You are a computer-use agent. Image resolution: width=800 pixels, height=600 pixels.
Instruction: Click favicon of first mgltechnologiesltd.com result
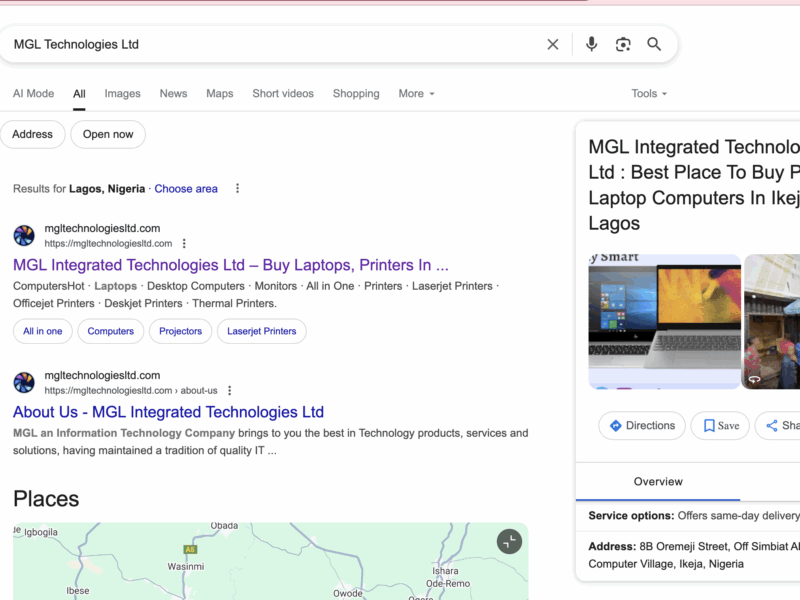(24, 236)
